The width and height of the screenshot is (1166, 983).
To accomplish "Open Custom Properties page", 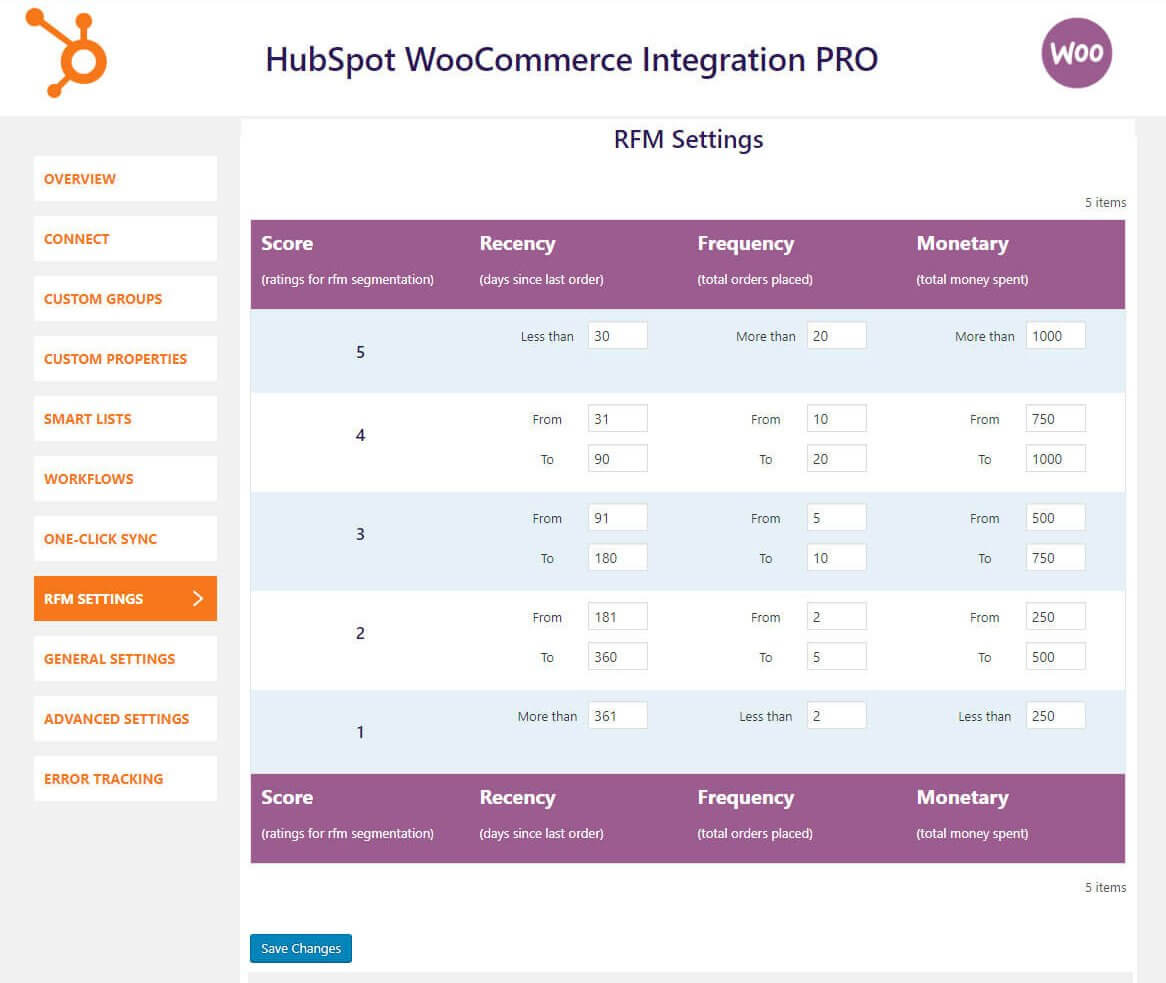I will click(125, 358).
